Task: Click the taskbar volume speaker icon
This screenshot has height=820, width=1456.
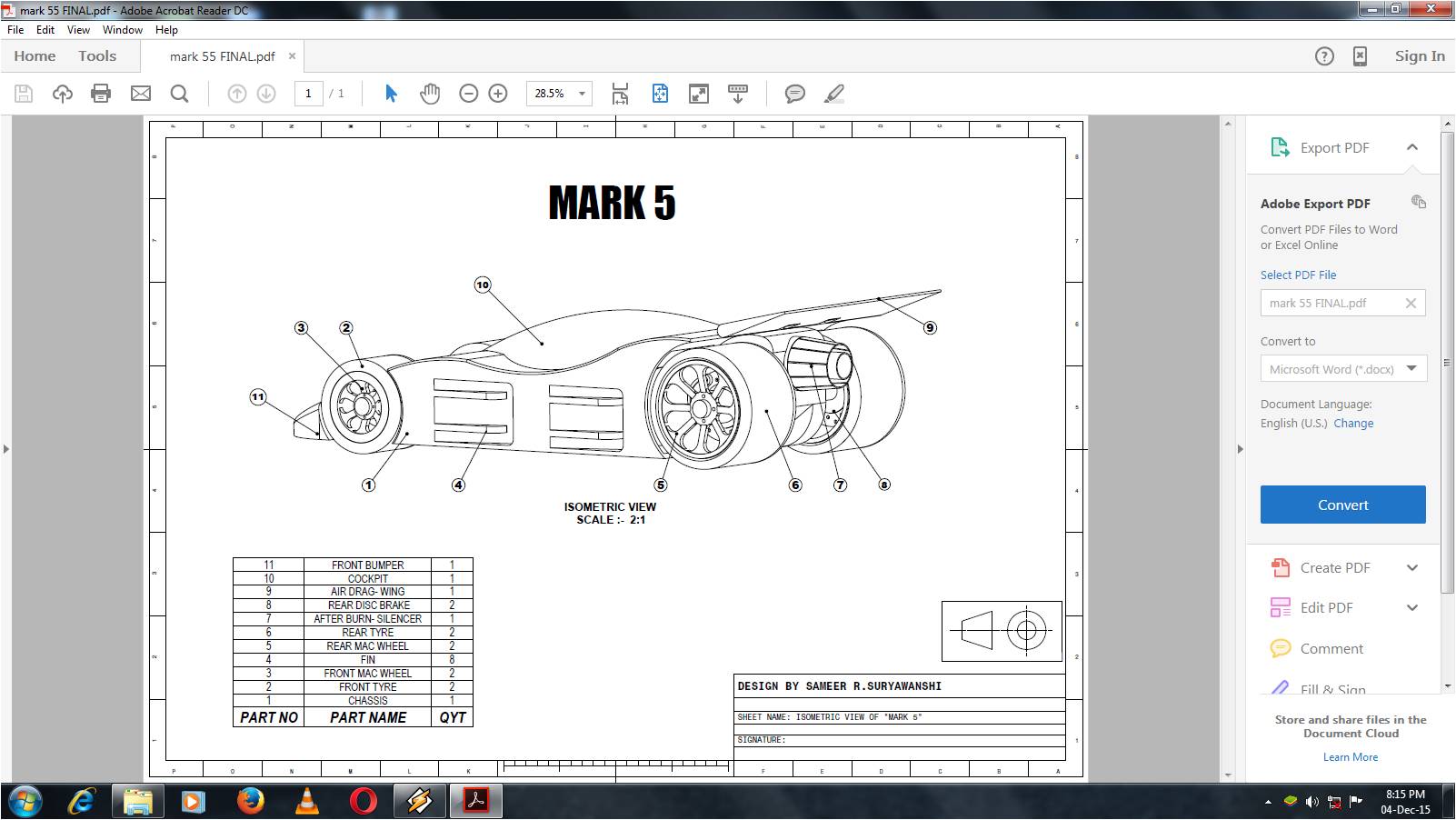Action: 1311,802
